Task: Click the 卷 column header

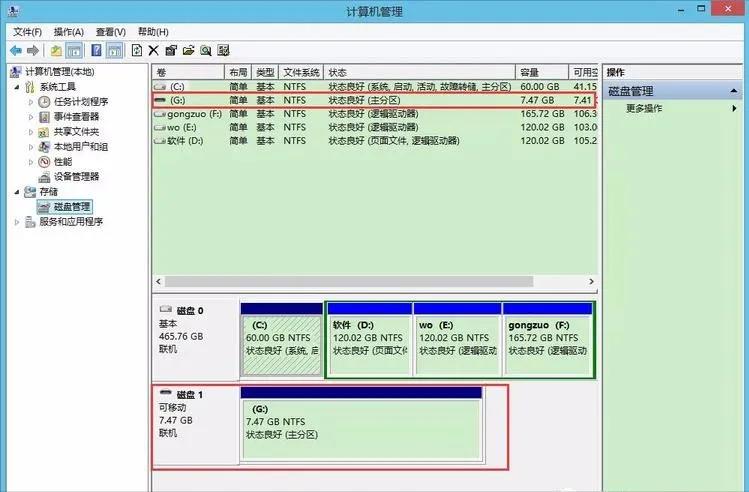Action: pos(188,73)
